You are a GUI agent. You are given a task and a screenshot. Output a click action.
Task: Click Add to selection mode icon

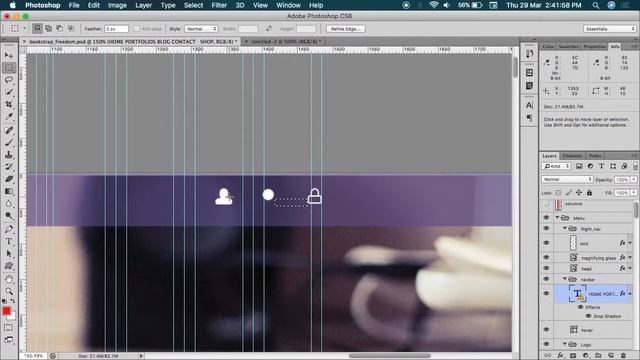point(49,28)
